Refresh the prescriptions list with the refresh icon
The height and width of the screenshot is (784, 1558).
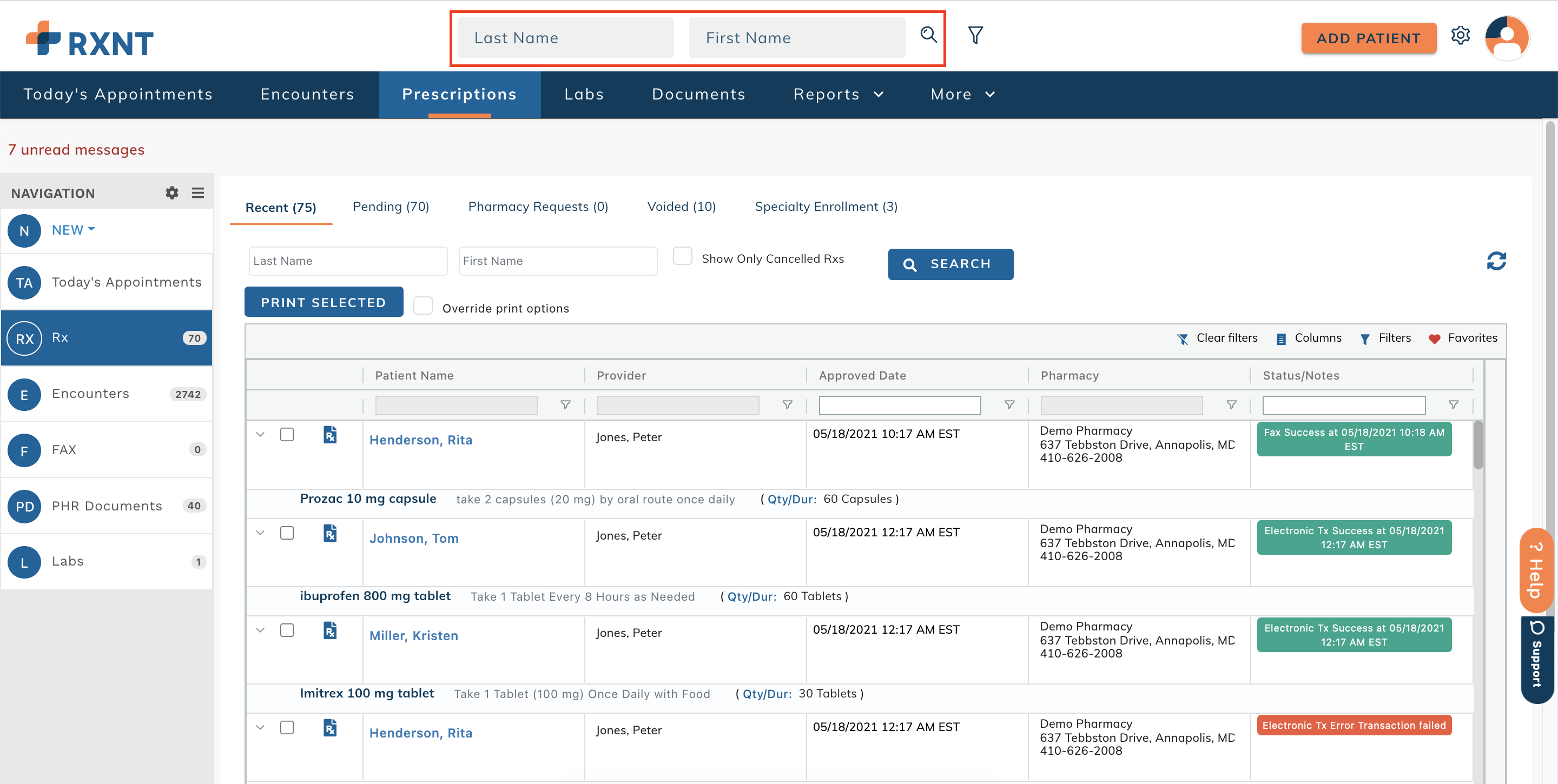tap(1496, 261)
